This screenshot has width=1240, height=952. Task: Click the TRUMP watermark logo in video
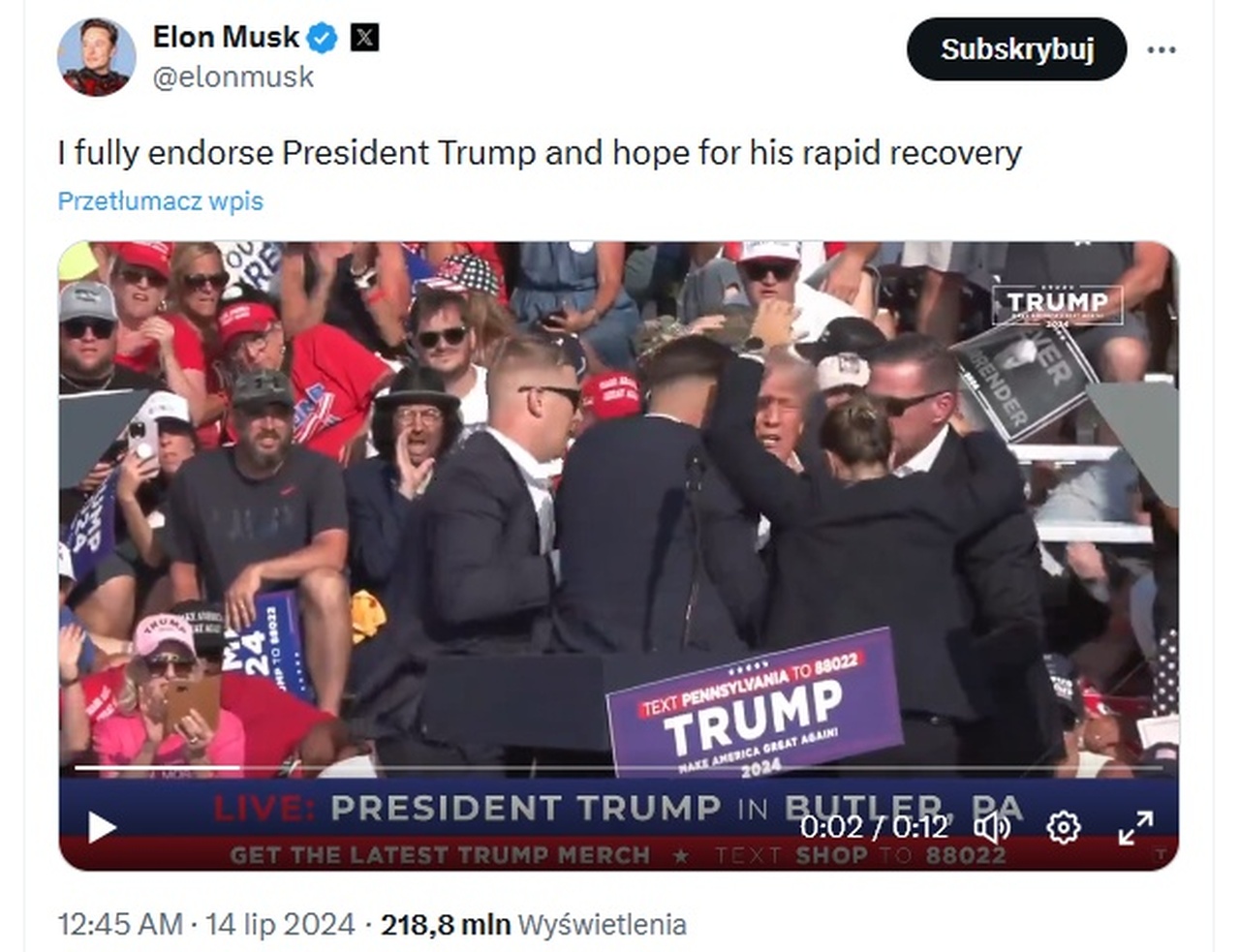point(1057,305)
